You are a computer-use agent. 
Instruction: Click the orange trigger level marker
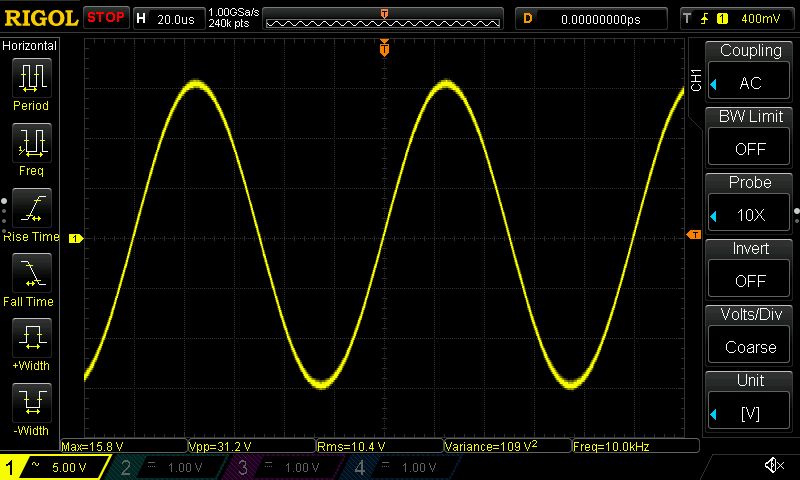pyautogui.click(x=694, y=234)
